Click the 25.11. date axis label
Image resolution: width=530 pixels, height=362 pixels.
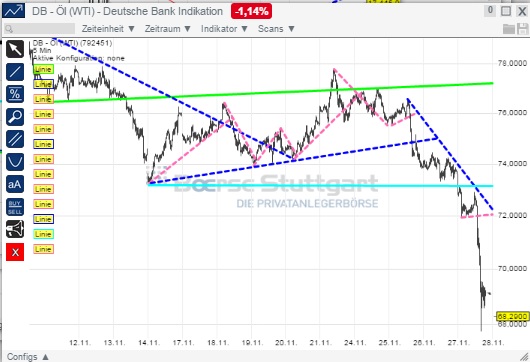(x=389, y=343)
